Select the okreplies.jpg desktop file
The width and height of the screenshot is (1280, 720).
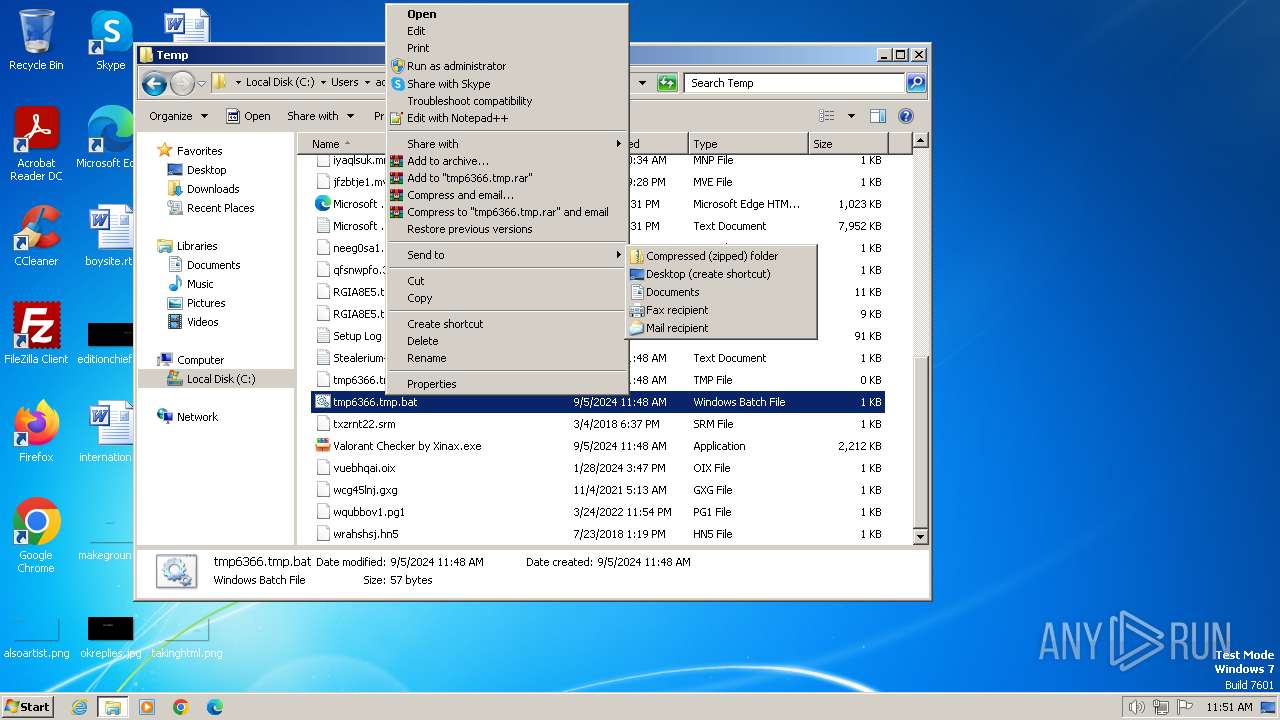click(x=110, y=637)
